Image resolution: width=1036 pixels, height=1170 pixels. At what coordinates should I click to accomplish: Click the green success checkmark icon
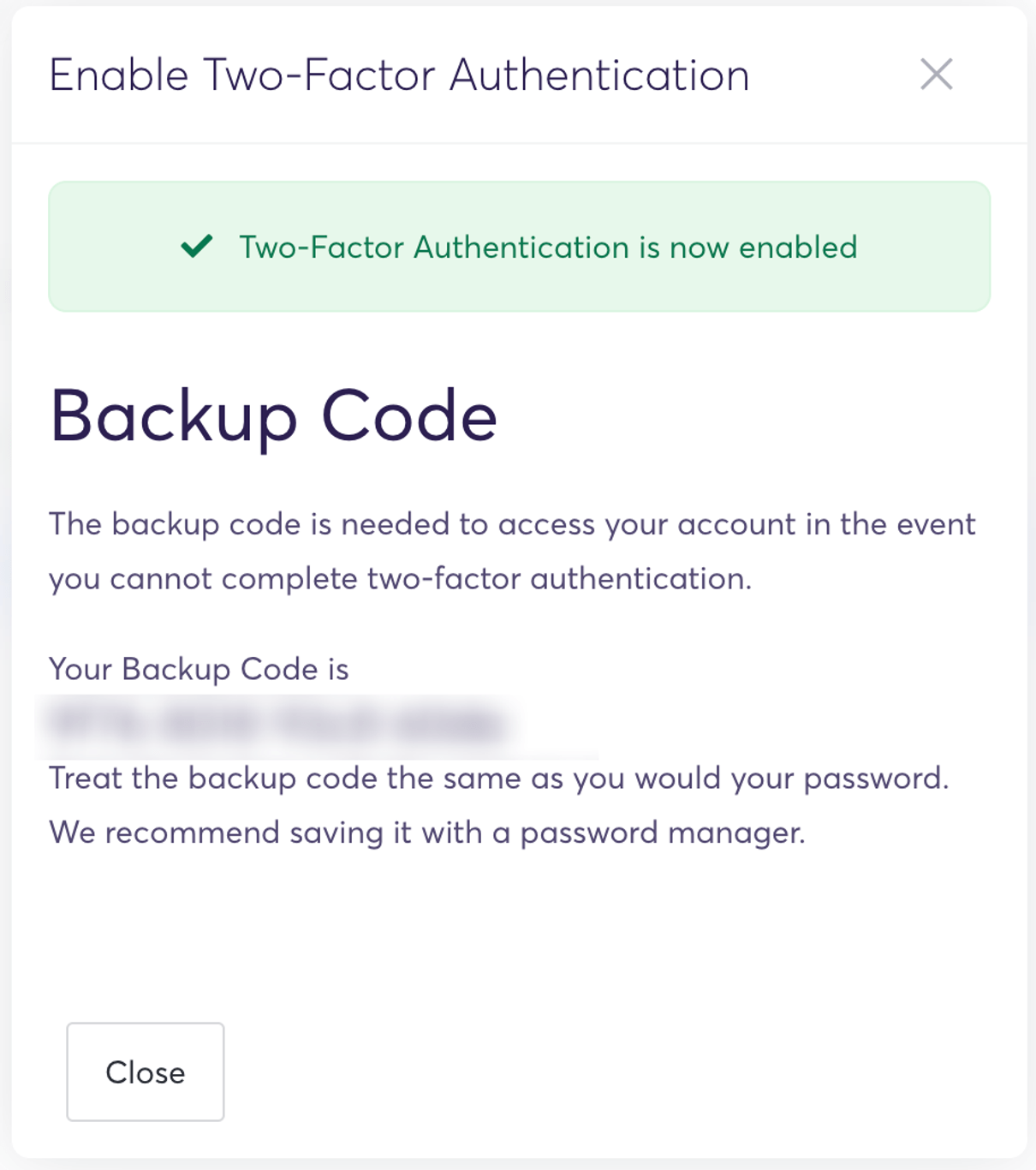(197, 247)
